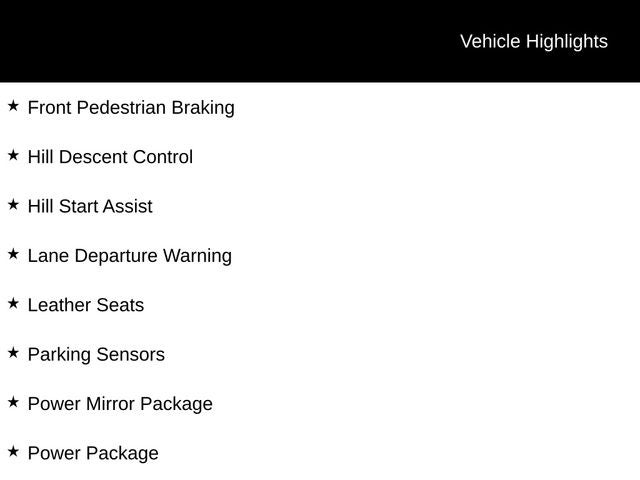This screenshot has height=480, width=640.
Task: Choose the Lane Departure Warning text
Action: (129, 256)
